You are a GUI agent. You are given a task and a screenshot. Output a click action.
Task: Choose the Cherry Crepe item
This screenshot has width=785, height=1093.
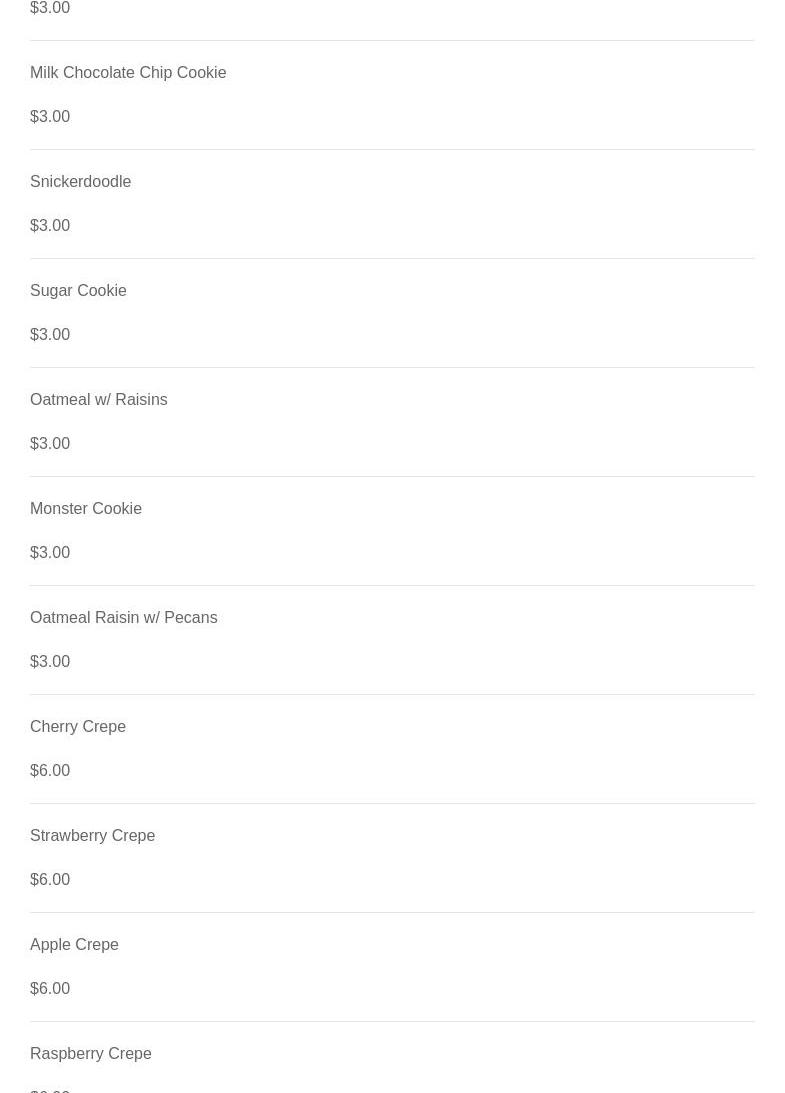click(x=78, y=727)
